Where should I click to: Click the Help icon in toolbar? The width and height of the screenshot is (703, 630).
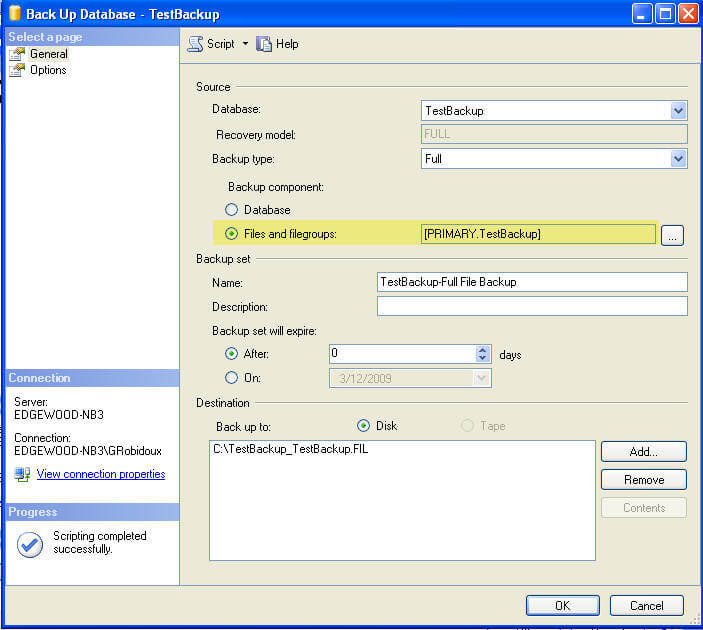pos(264,44)
